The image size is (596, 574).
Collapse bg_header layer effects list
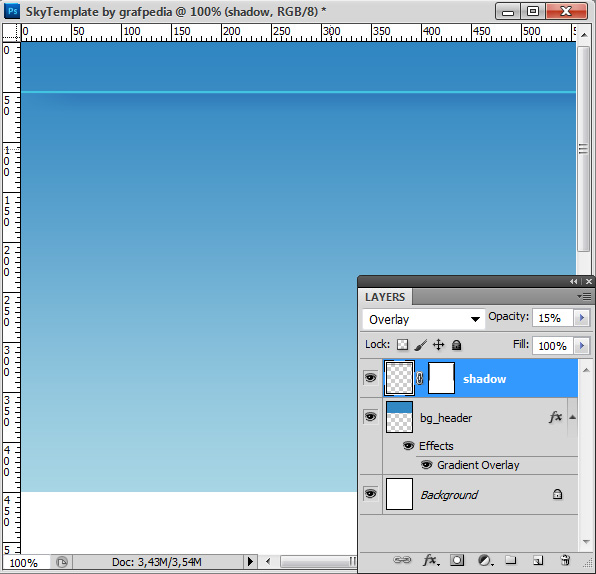[x=572, y=417]
